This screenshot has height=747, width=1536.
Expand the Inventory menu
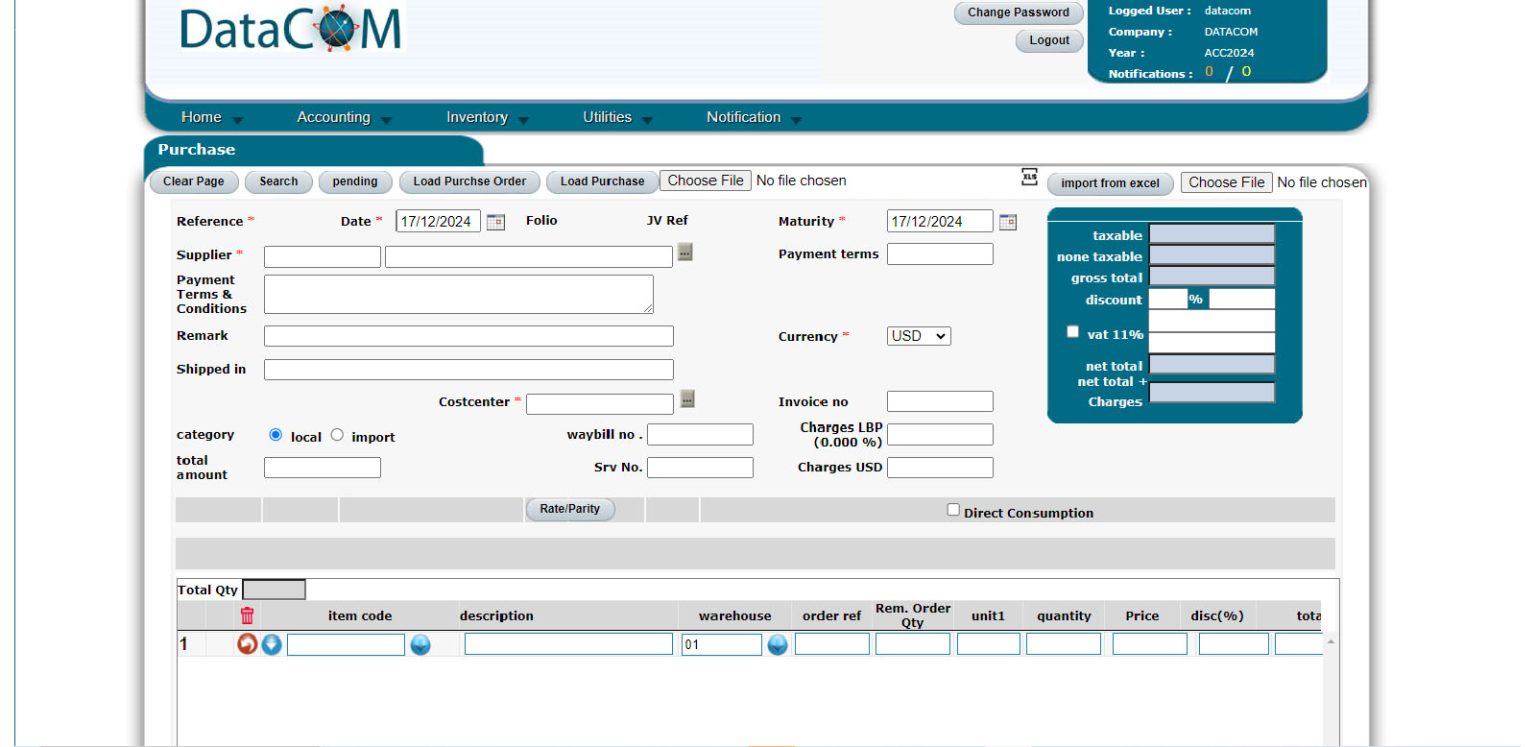pos(477,117)
